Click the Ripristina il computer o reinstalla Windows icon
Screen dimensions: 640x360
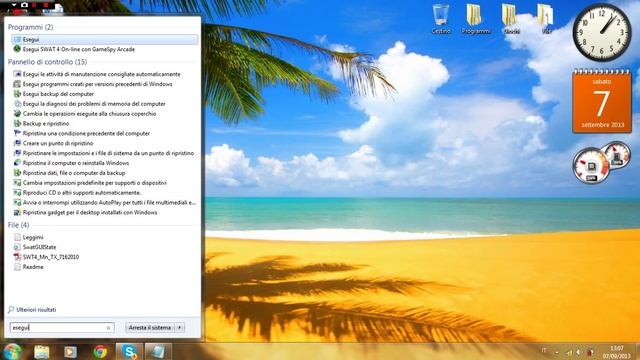(17, 163)
